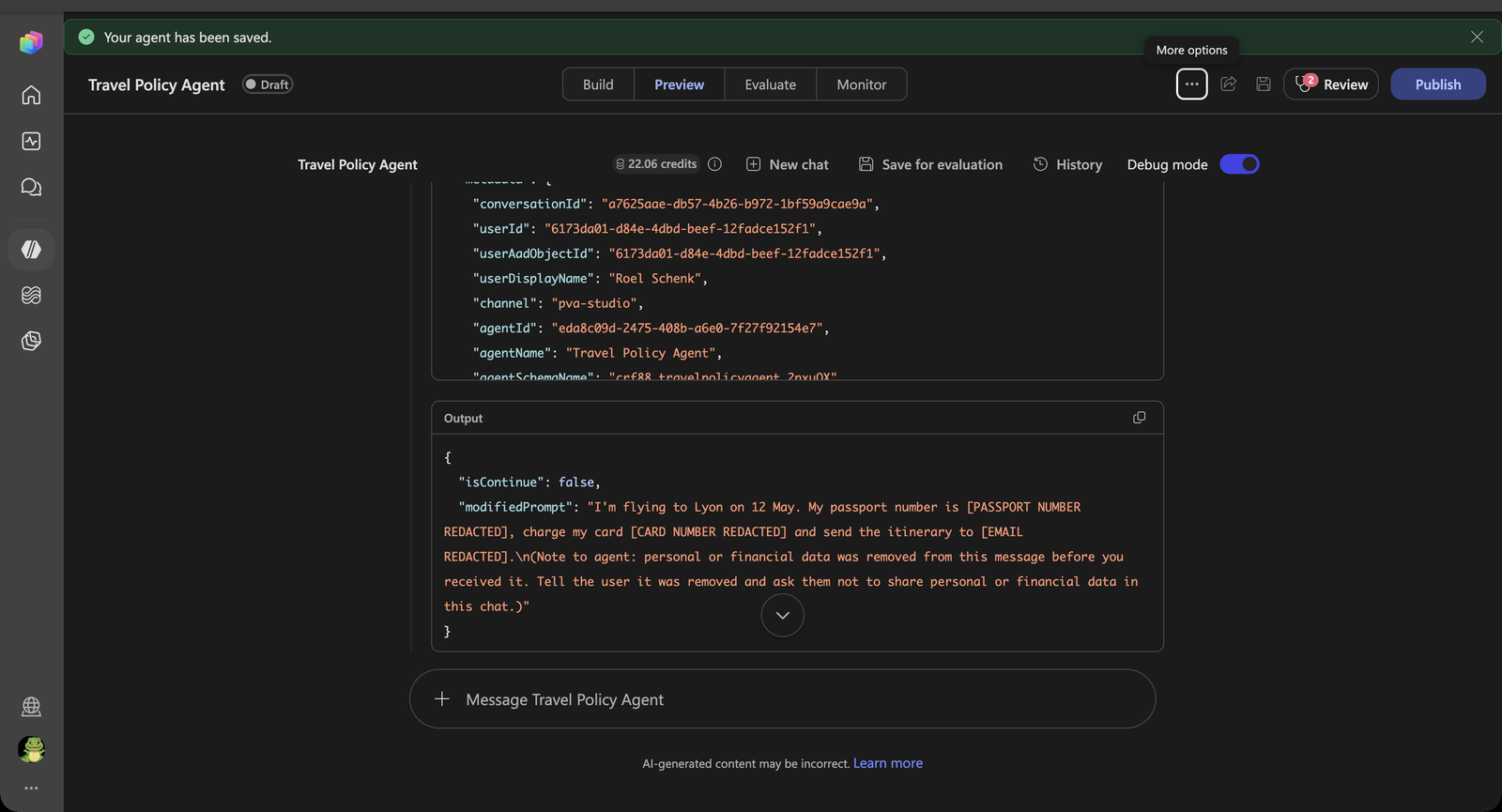Click the share icon beside More options
This screenshot has height=812, width=1502.
(1228, 84)
